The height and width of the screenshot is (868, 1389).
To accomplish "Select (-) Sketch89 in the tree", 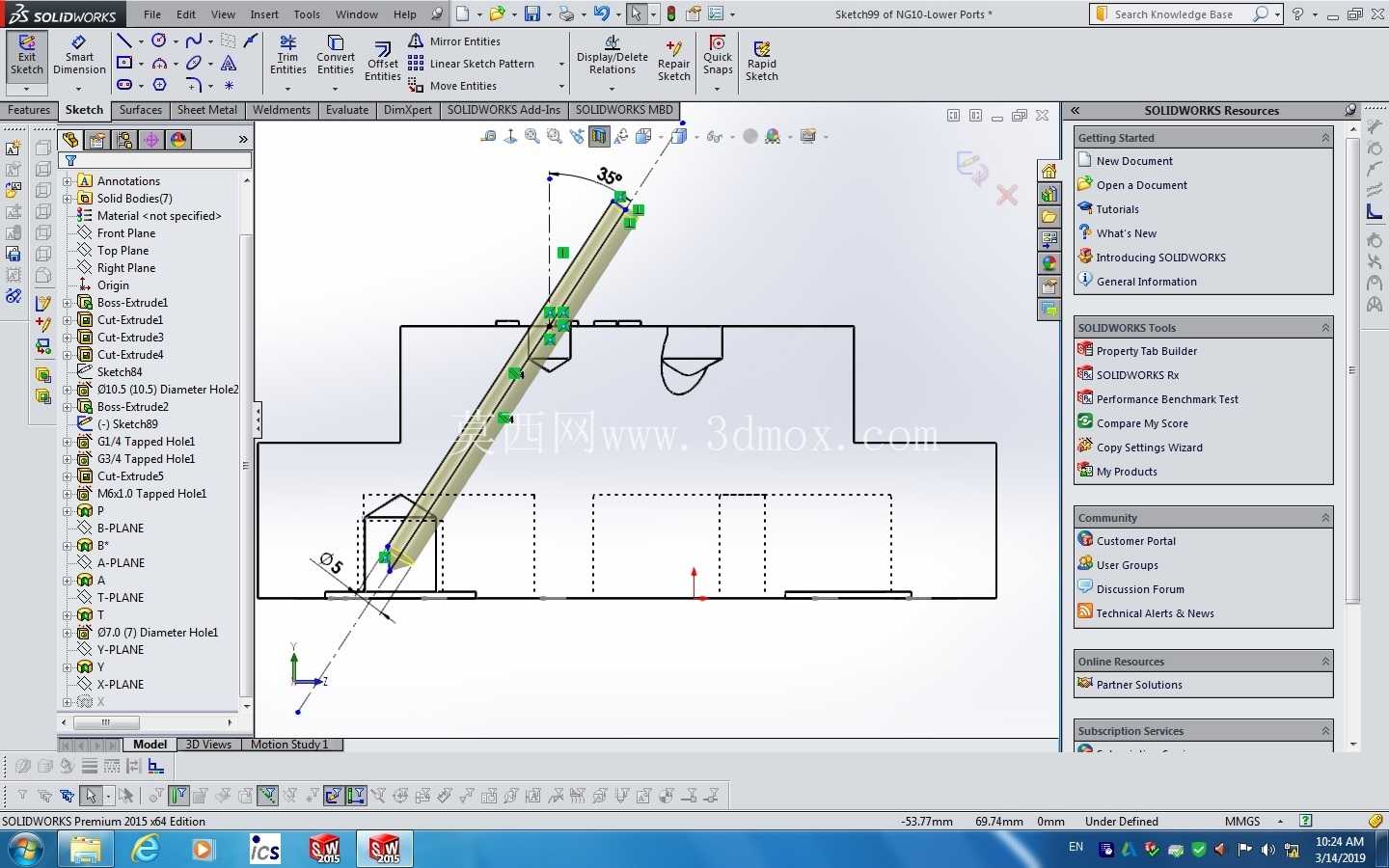I will click(127, 424).
